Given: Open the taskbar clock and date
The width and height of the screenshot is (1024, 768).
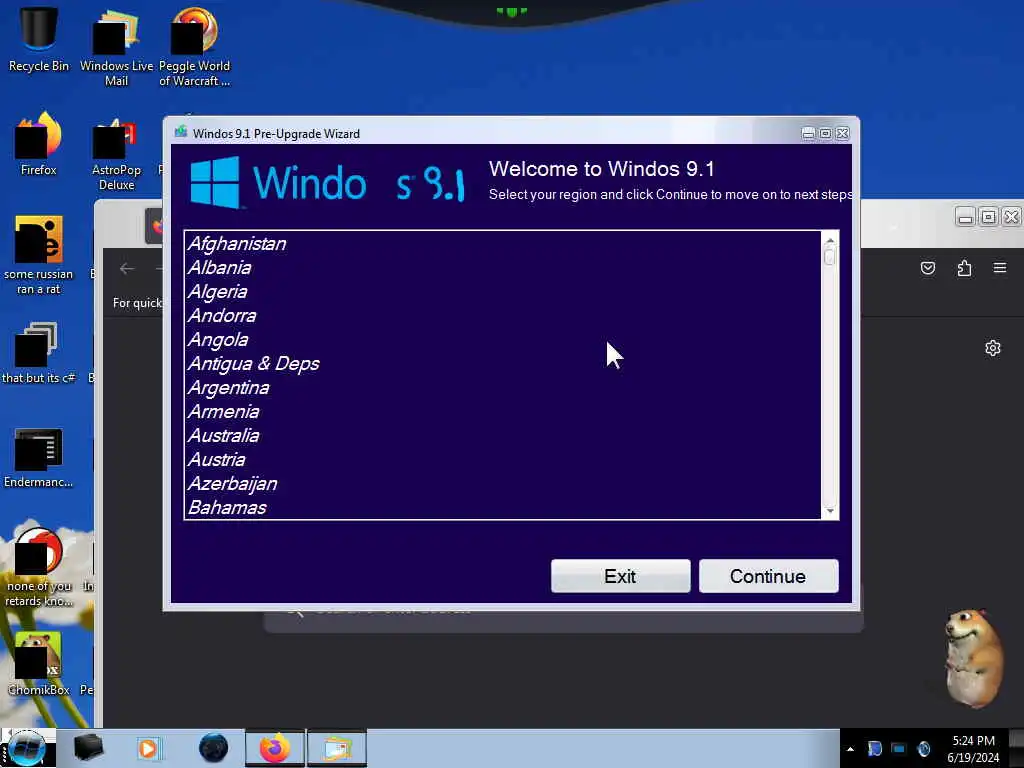Looking at the screenshot, I should 973,749.
